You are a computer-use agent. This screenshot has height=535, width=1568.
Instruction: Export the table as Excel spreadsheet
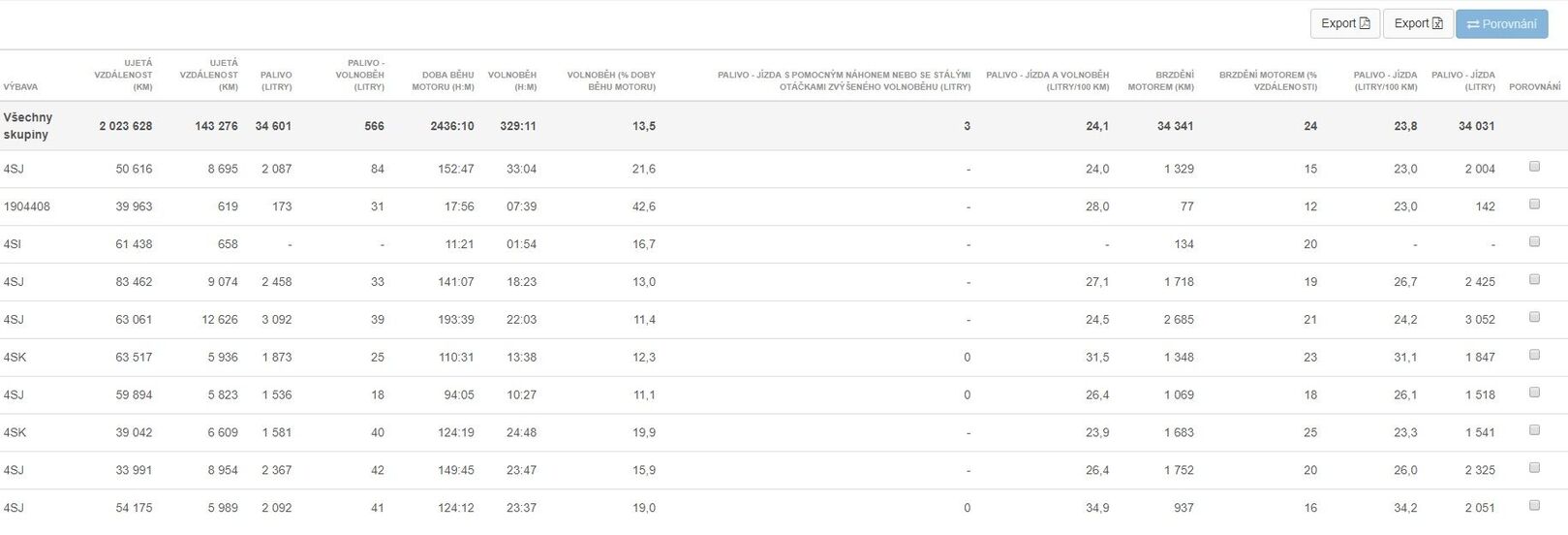tap(1418, 23)
